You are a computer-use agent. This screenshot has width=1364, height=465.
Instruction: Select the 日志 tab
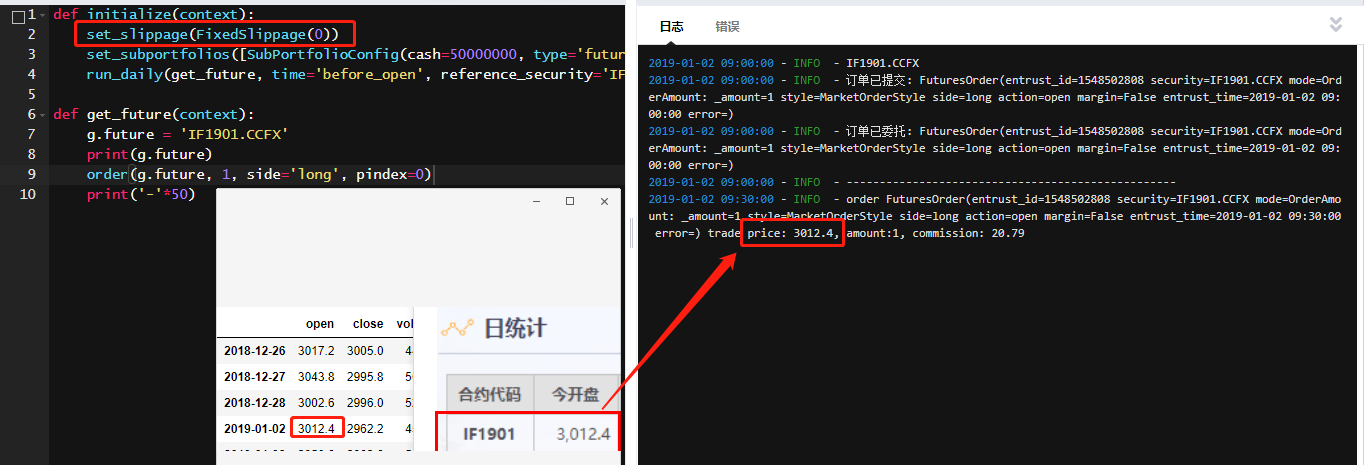click(671, 26)
